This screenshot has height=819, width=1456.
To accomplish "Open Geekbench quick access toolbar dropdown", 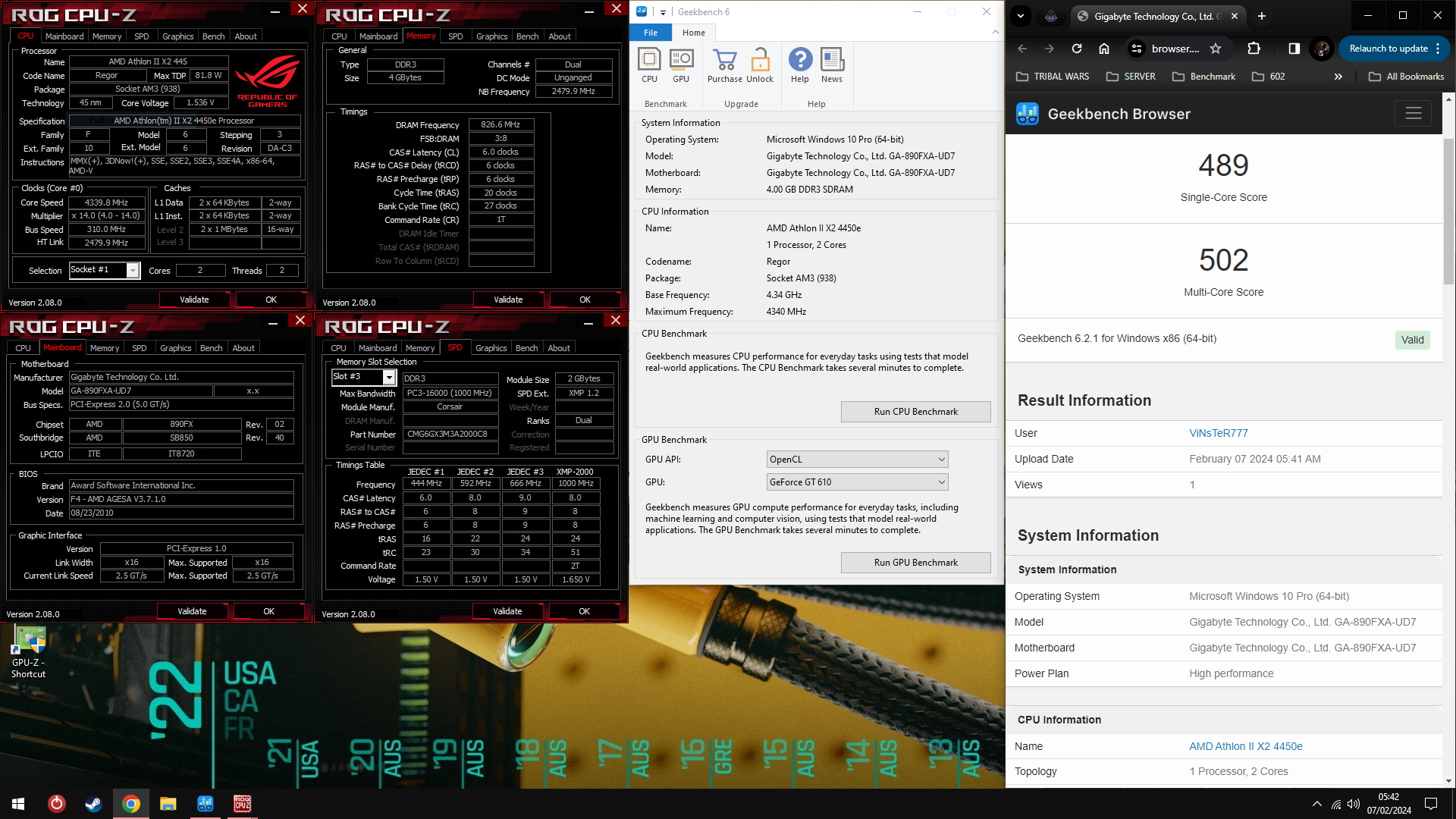I will click(x=663, y=12).
